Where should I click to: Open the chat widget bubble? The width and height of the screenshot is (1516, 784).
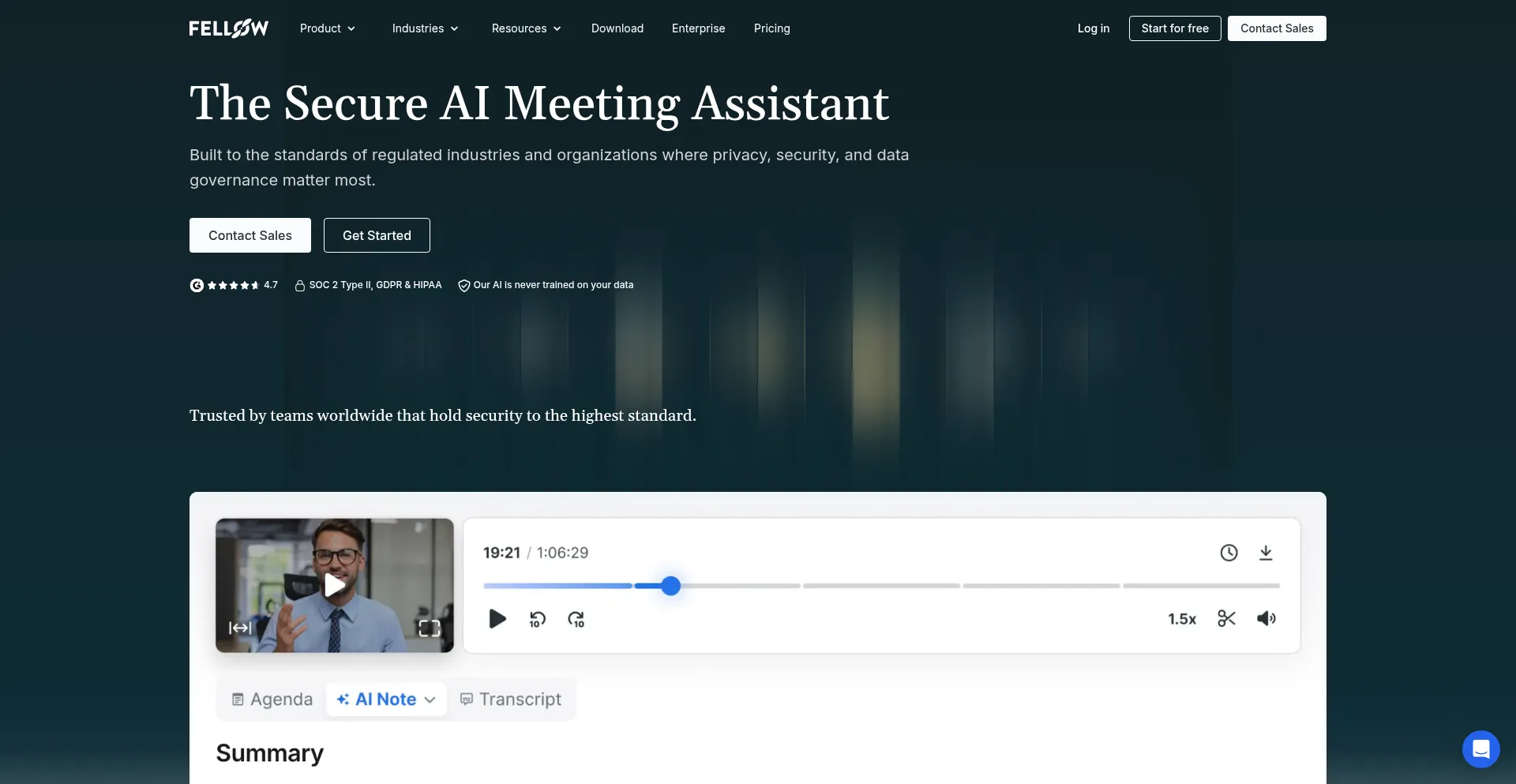tap(1481, 749)
